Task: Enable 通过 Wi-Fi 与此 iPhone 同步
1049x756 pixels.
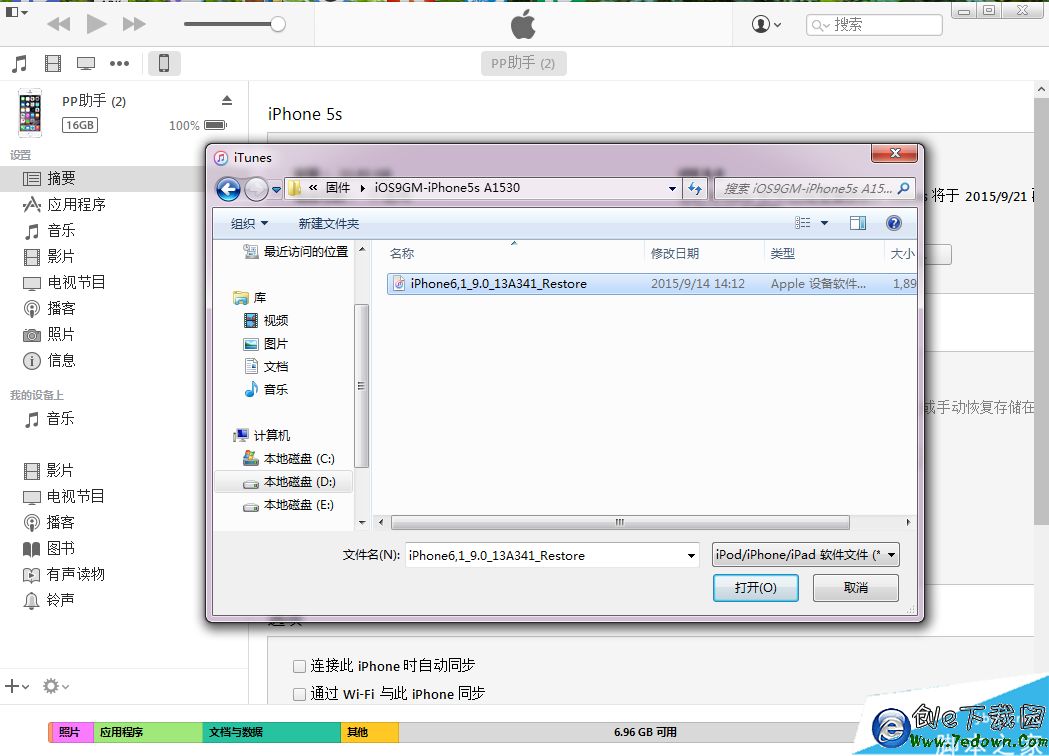Action: click(x=299, y=693)
